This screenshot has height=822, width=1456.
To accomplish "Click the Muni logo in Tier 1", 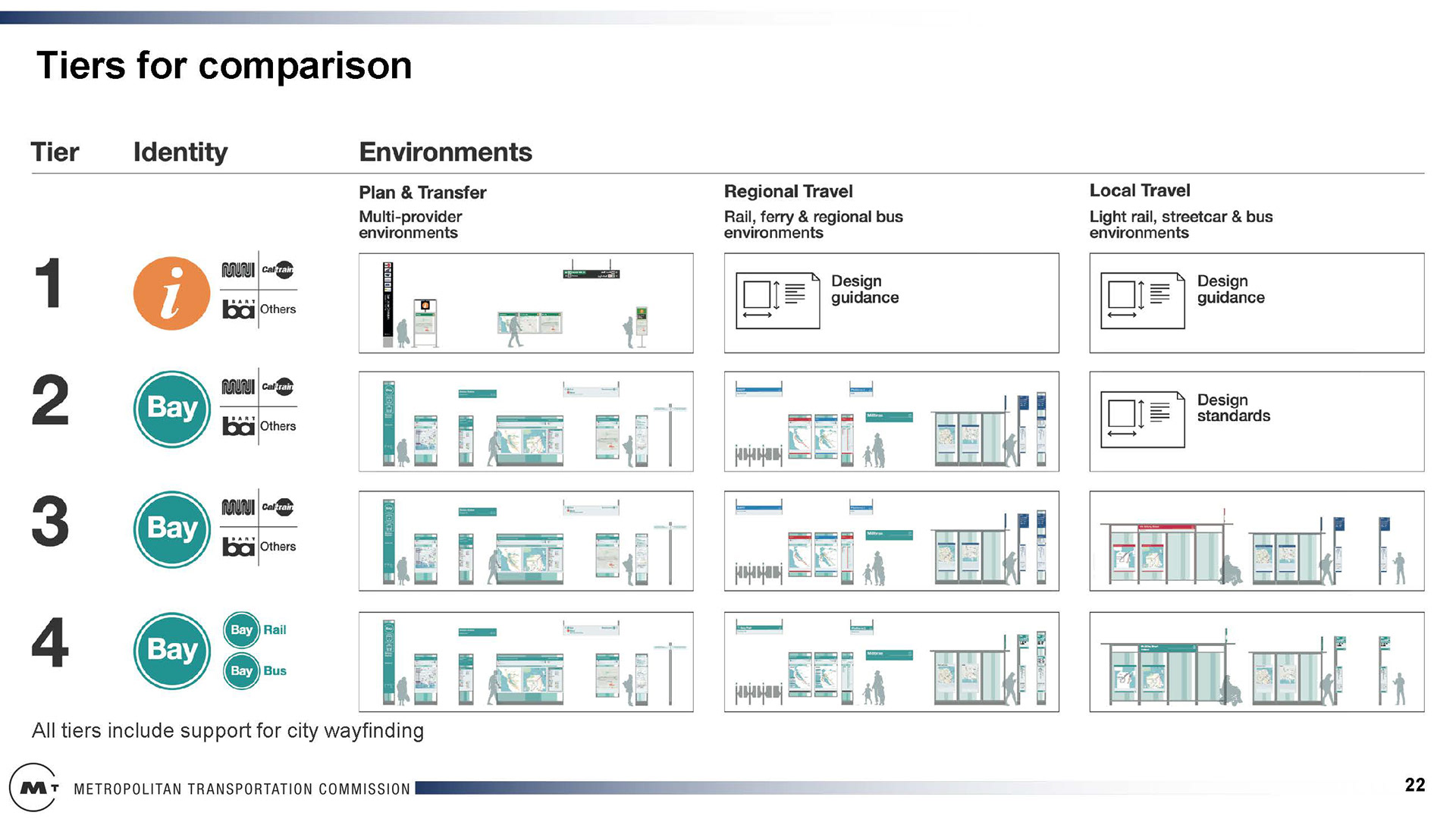I will click(x=237, y=270).
